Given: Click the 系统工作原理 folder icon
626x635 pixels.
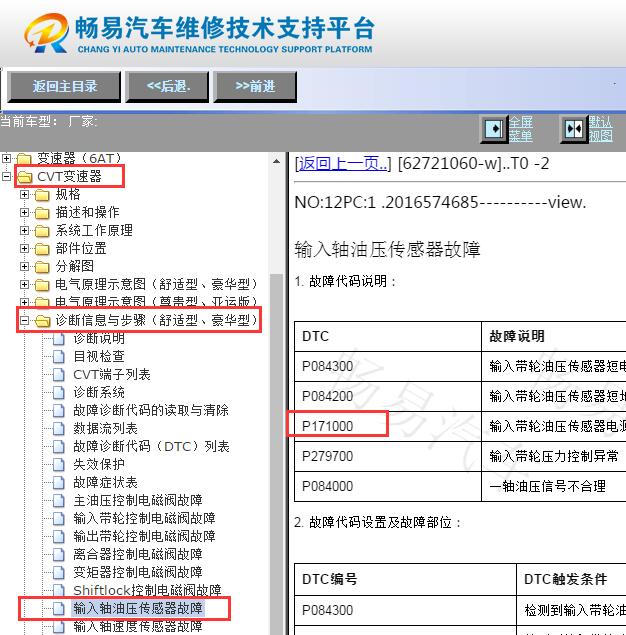Looking at the screenshot, I should coord(42,231).
